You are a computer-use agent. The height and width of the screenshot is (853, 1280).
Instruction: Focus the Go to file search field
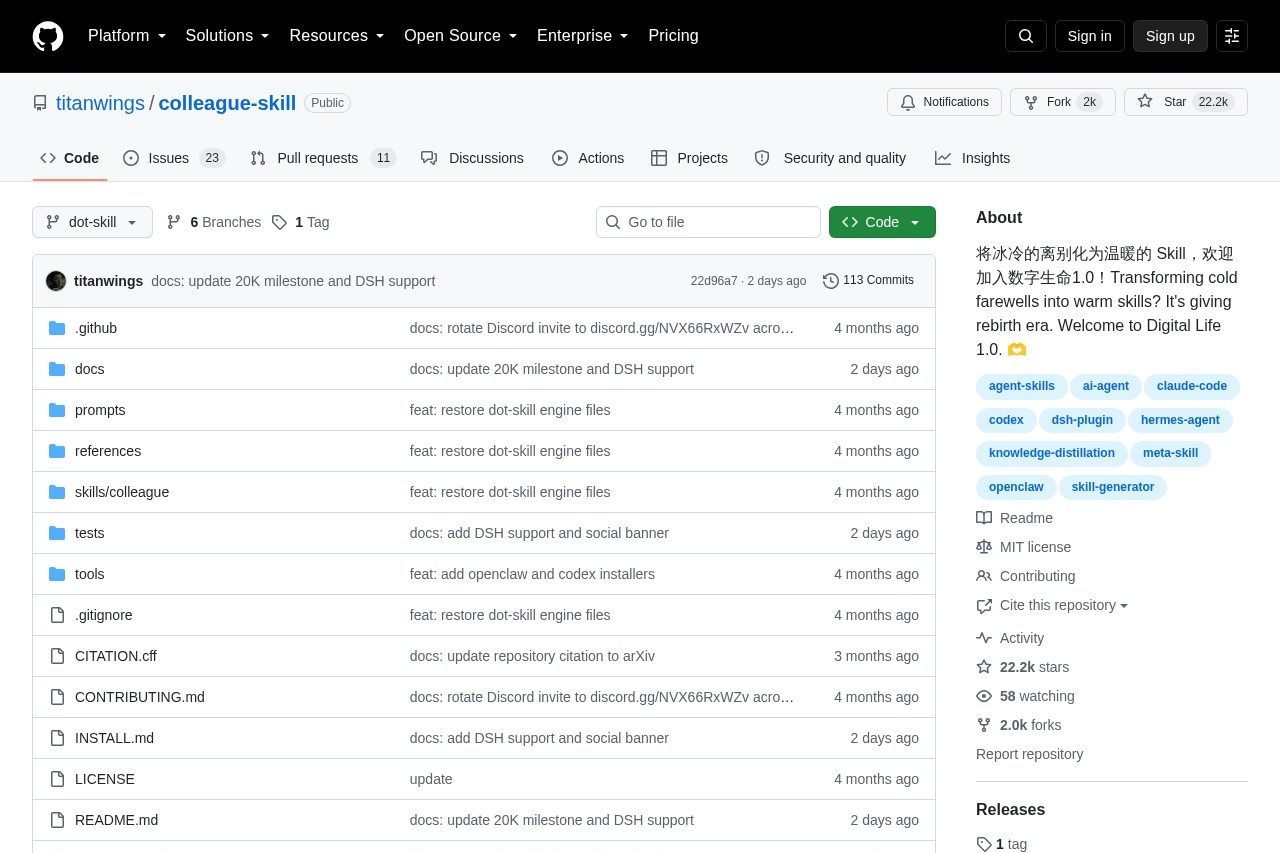(x=708, y=222)
